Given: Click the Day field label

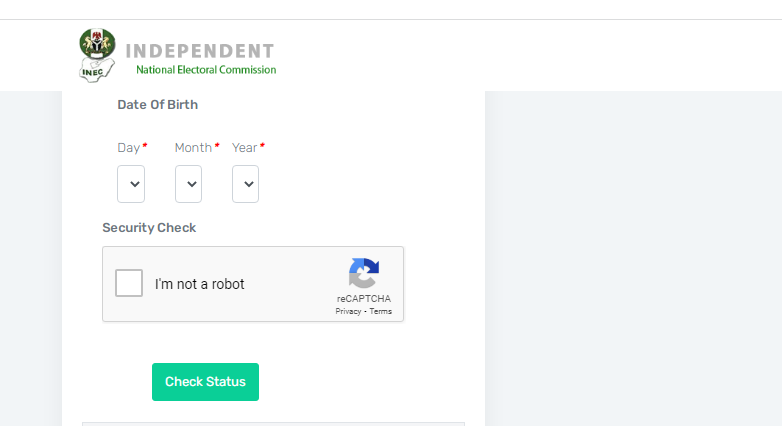Looking at the screenshot, I should coord(129,148).
